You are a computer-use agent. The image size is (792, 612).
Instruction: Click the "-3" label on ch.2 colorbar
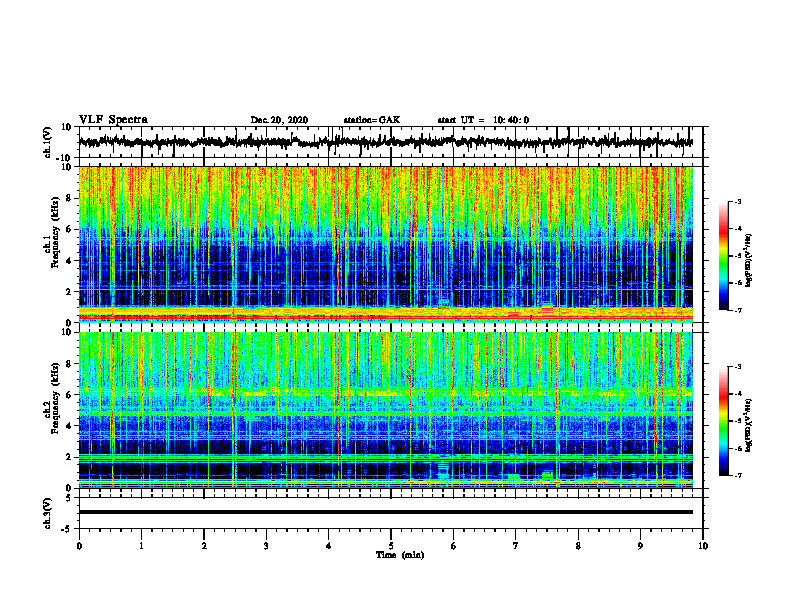point(737,367)
